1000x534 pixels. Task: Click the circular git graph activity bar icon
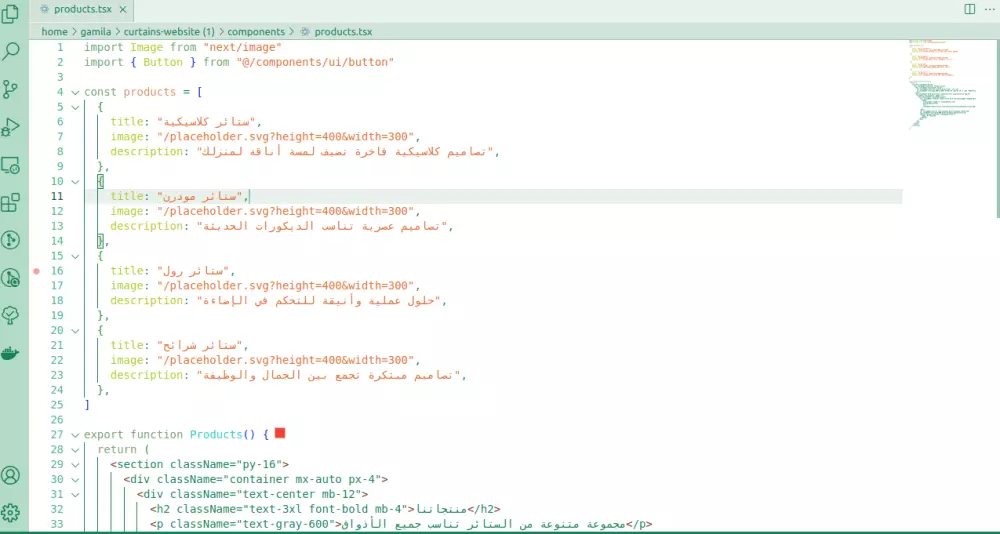[10, 240]
